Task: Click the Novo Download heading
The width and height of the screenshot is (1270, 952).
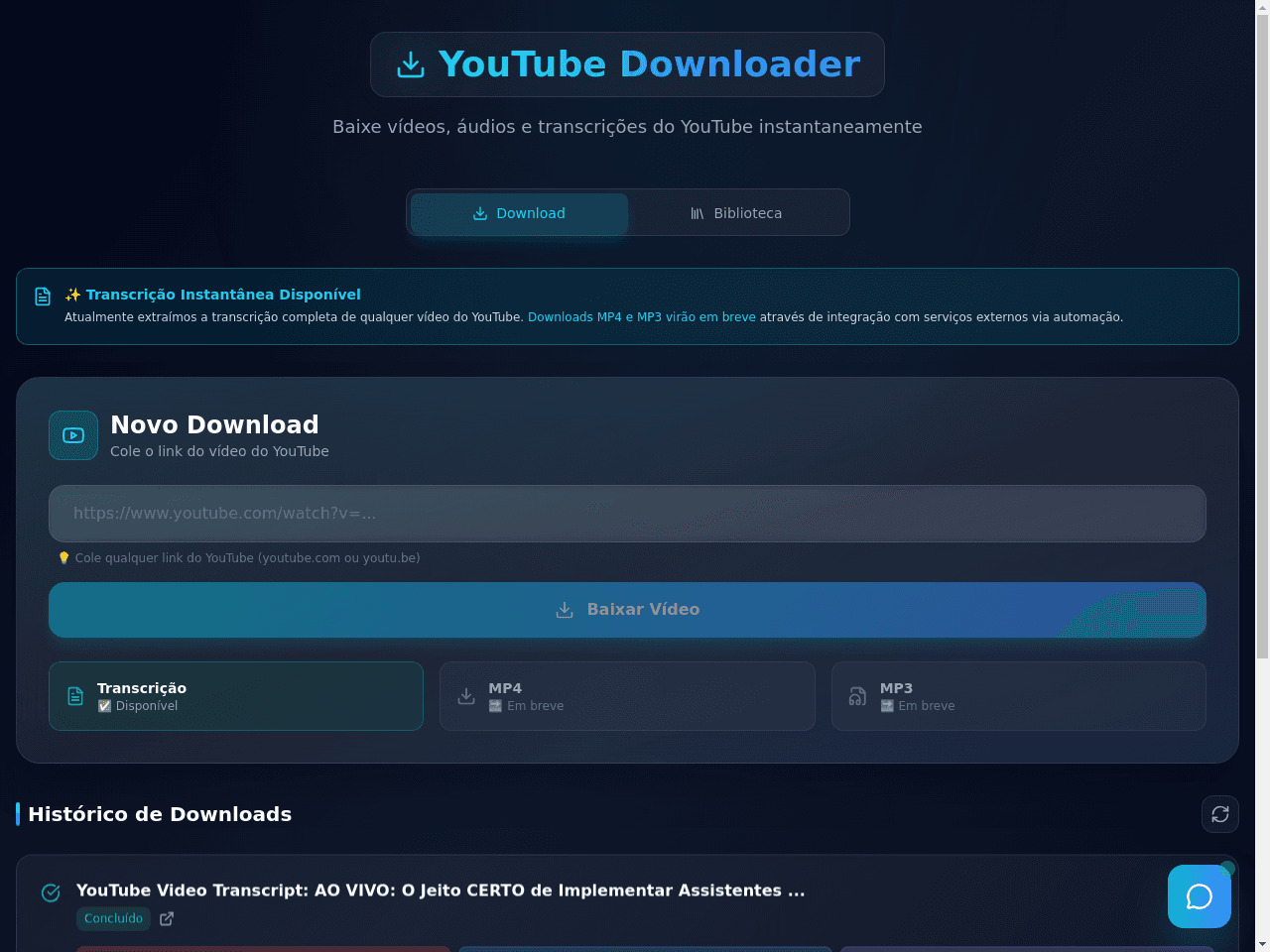Action: [214, 424]
